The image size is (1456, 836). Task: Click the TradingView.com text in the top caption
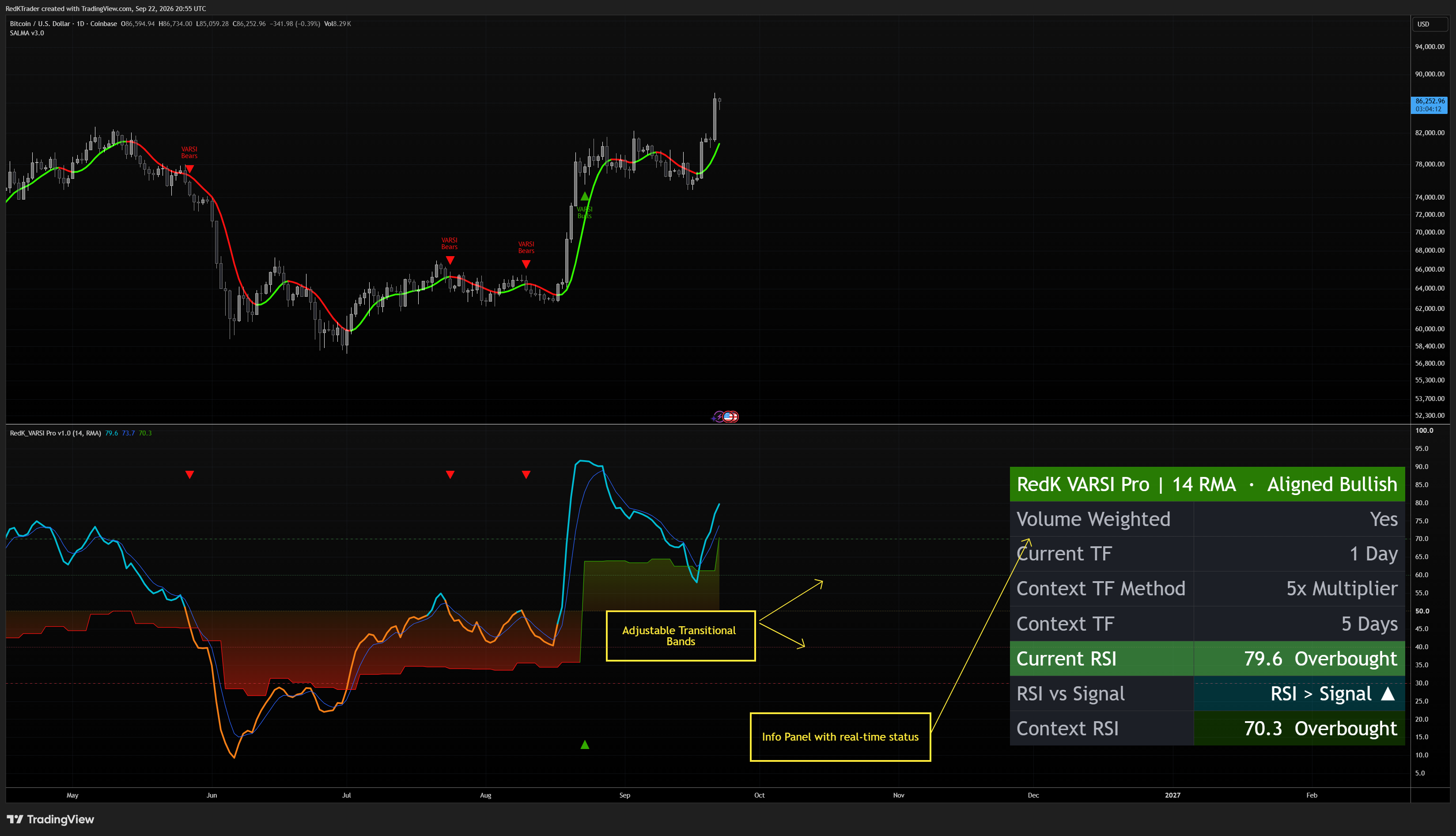click(x=106, y=9)
